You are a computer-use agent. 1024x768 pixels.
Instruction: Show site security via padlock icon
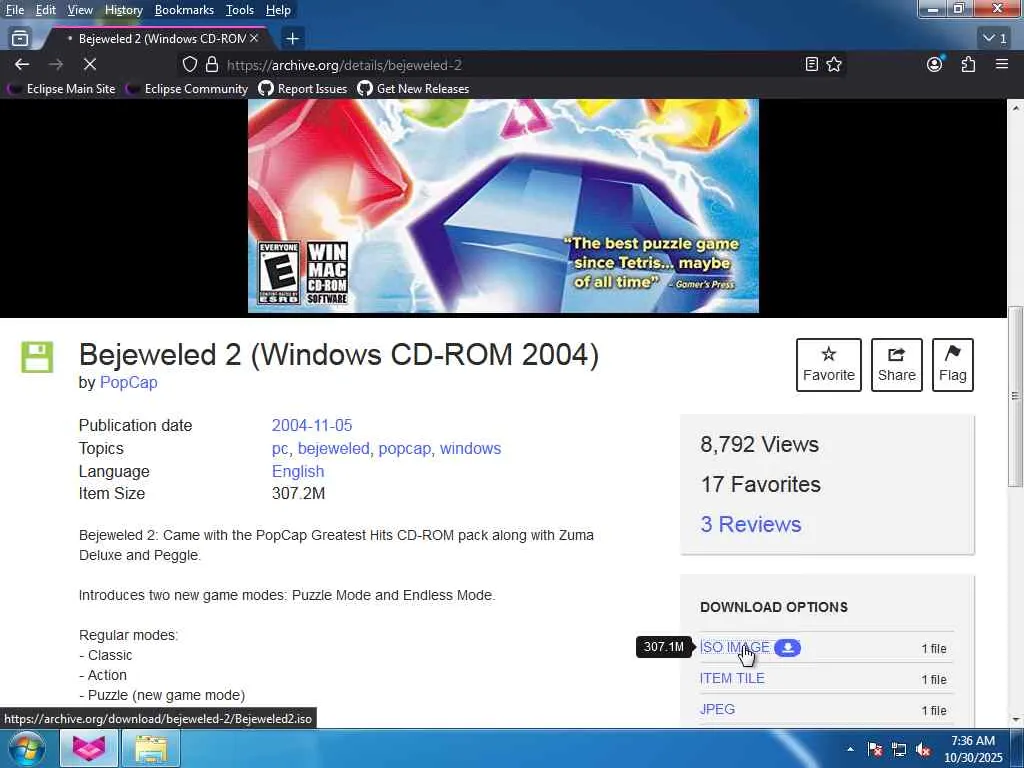point(212,64)
